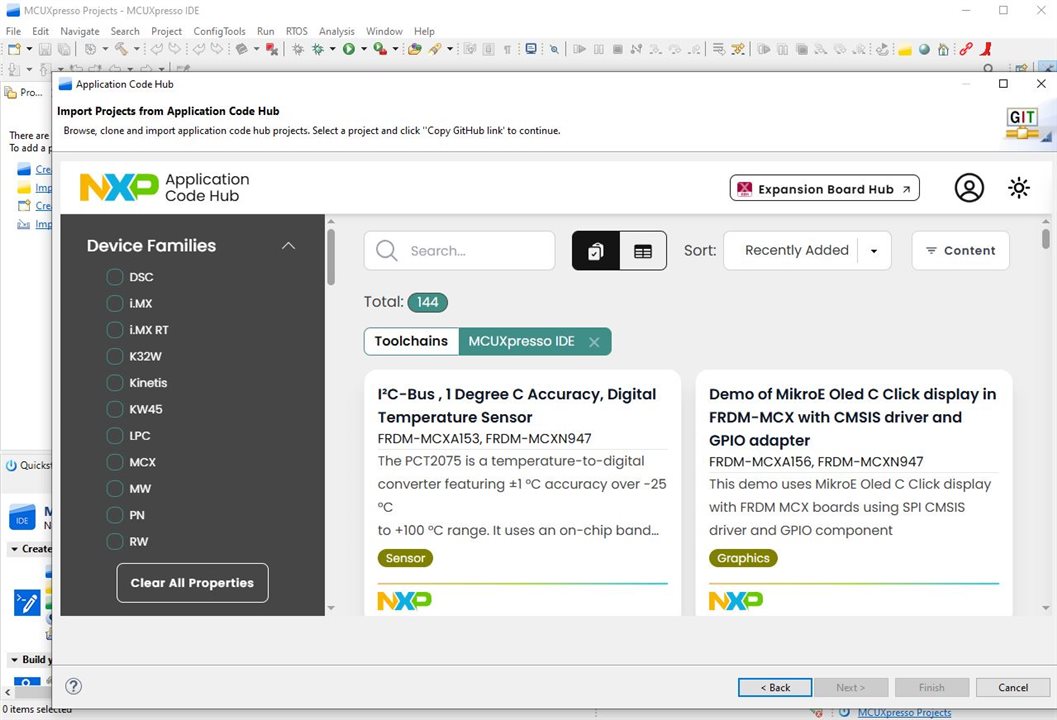The width and height of the screenshot is (1057, 720).
Task: Open the Content filter button
Action: (x=961, y=251)
